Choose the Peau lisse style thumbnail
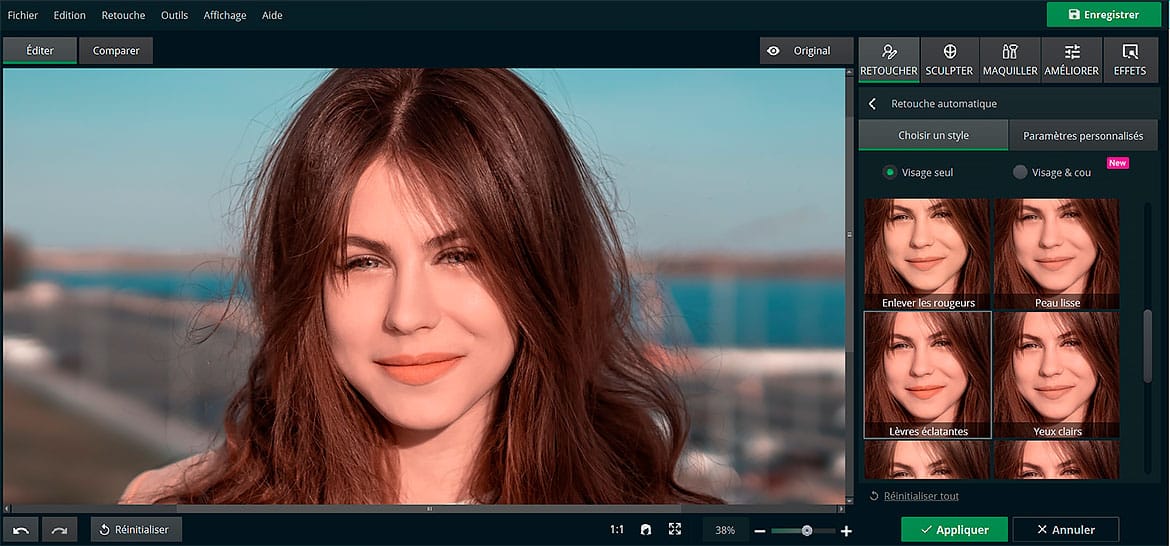Screen dimensions: 1170x546 pyautogui.click(x=1057, y=254)
